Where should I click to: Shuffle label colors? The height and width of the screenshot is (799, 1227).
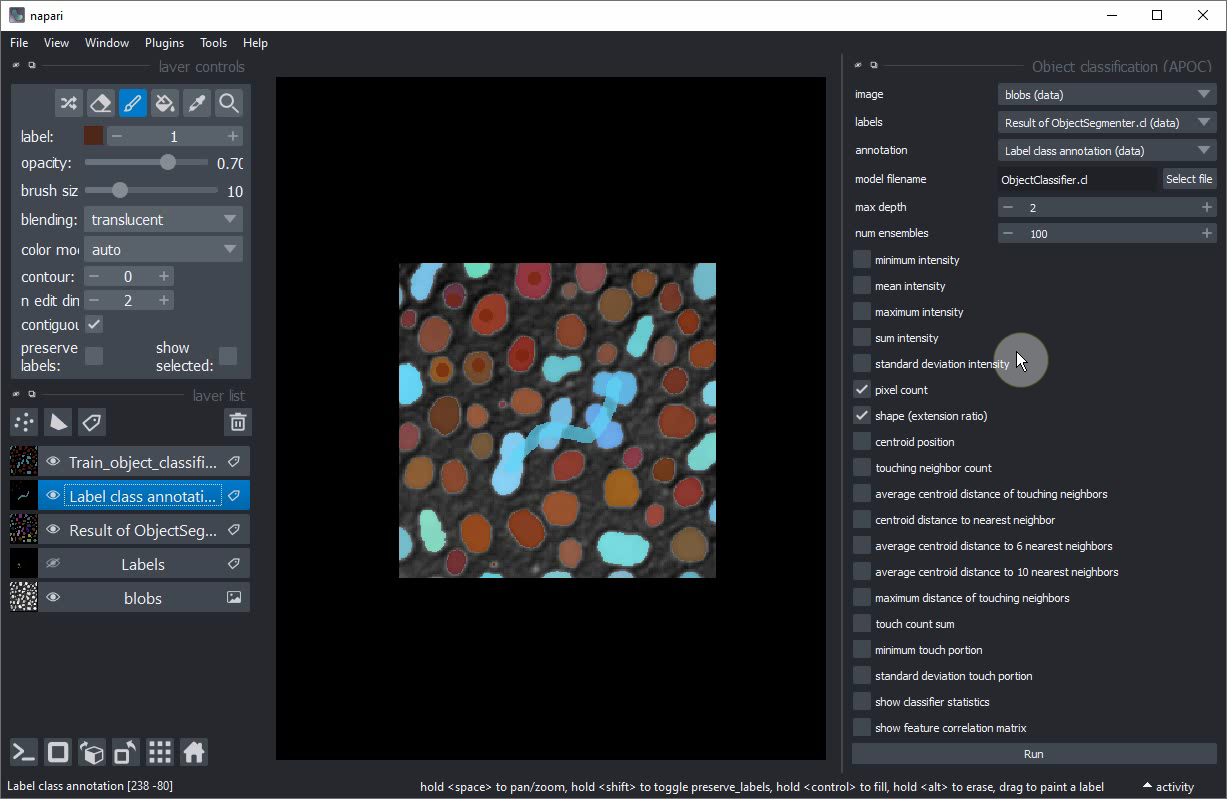(x=68, y=103)
